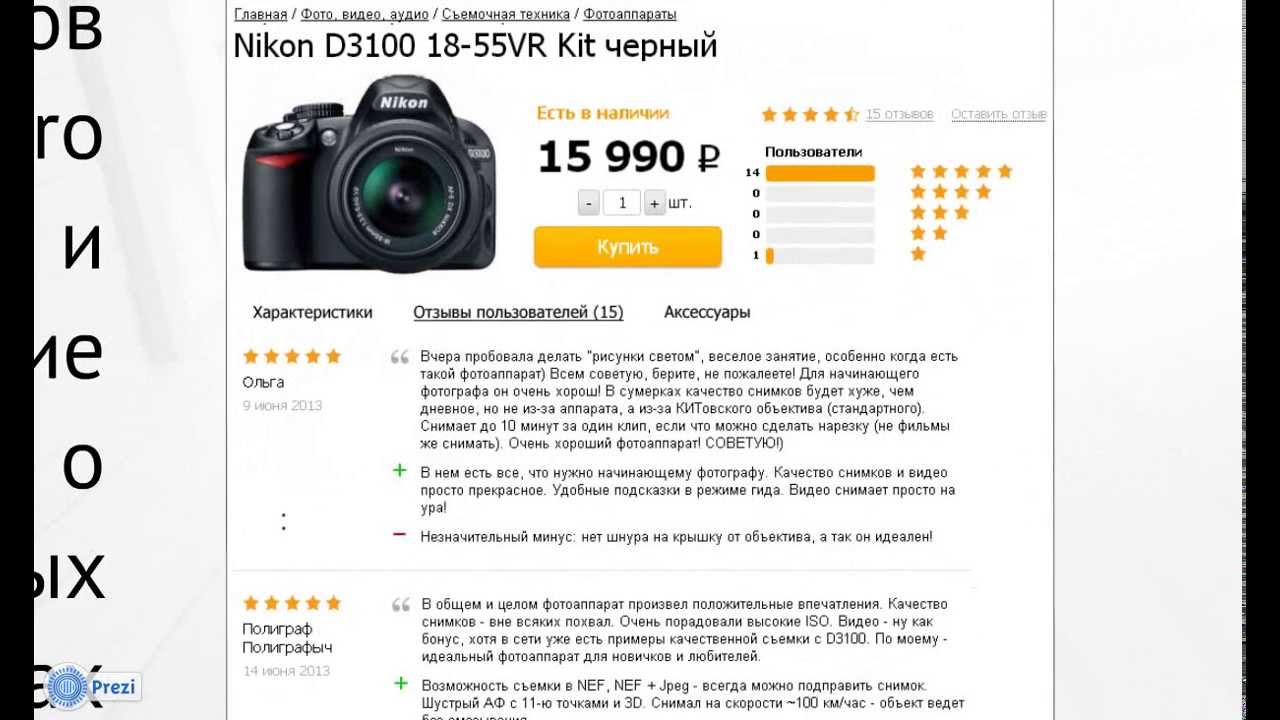The width and height of the screenshot is (1280, 720).
Task: Click the five-star rating filter row
Action: tap(879, 172)
